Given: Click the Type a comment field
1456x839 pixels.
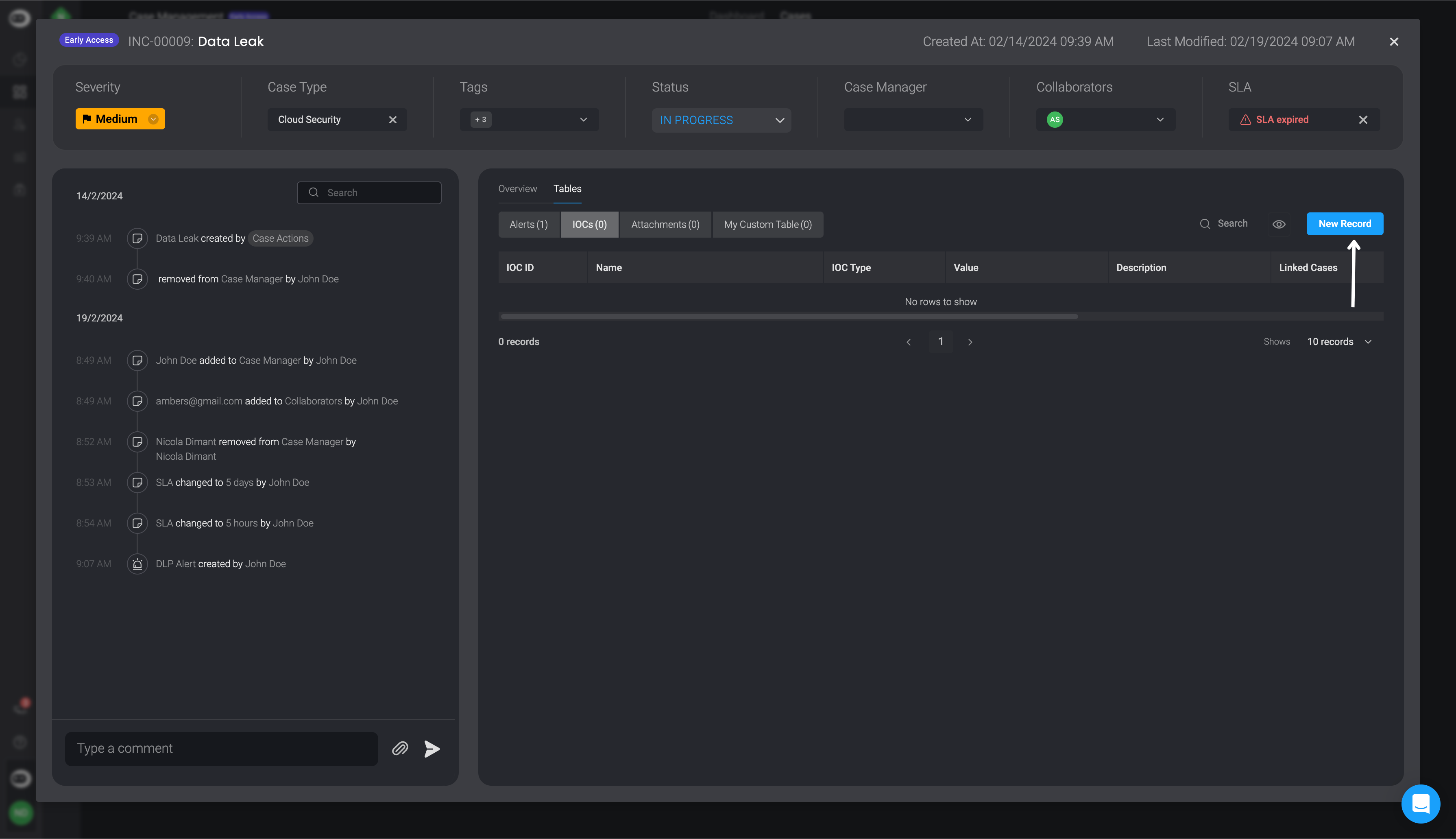Looking at the screenshot, I should pyautogui.click(x=221, y=749).
